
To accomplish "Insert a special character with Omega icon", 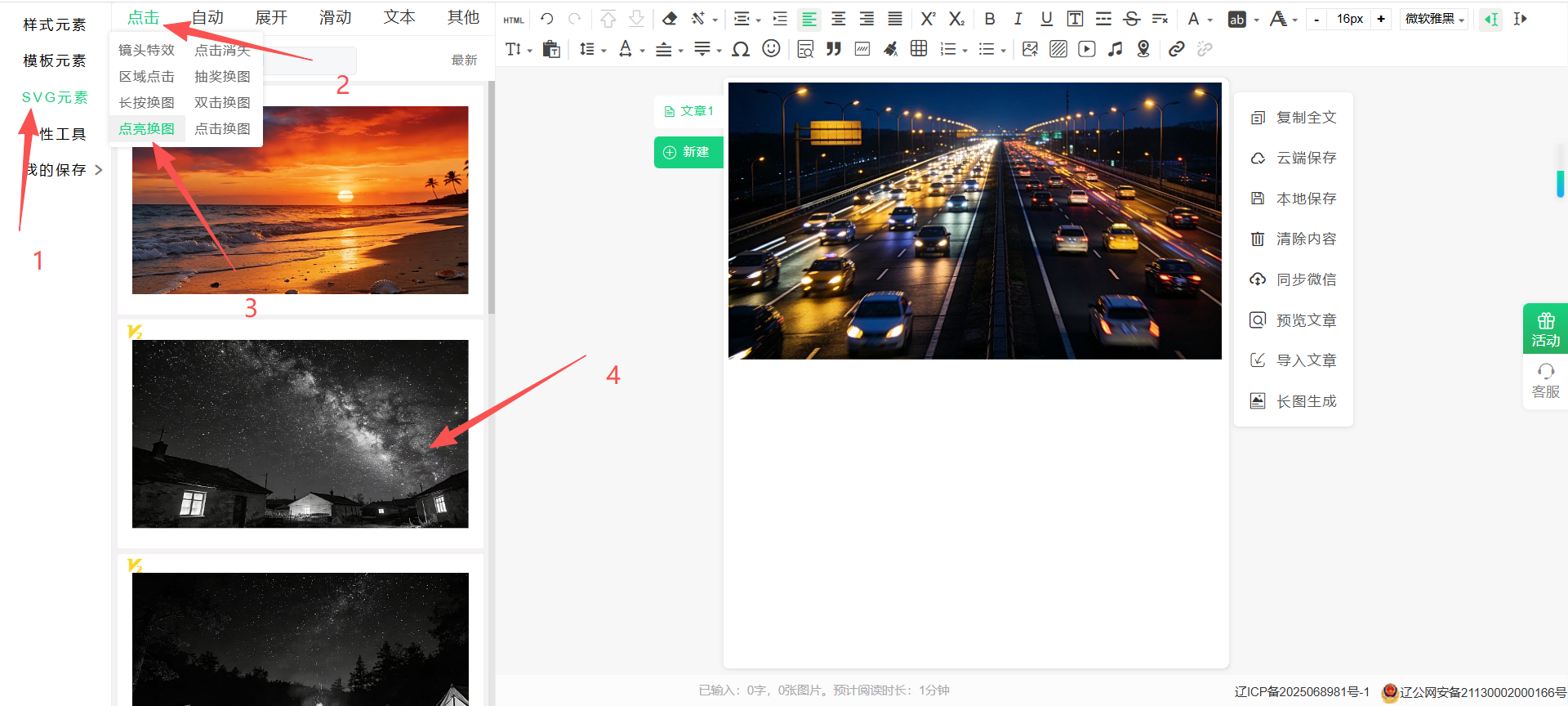I will point(741,49).
